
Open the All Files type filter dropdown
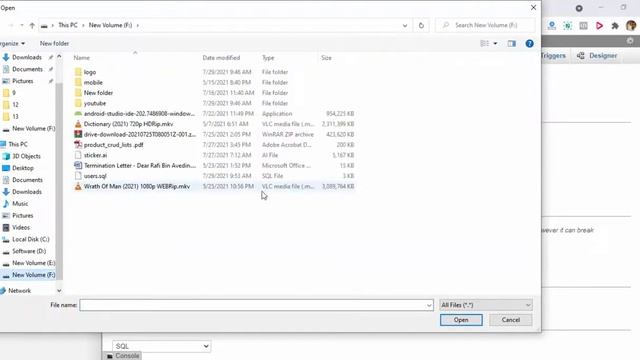[x=486, y=305]
